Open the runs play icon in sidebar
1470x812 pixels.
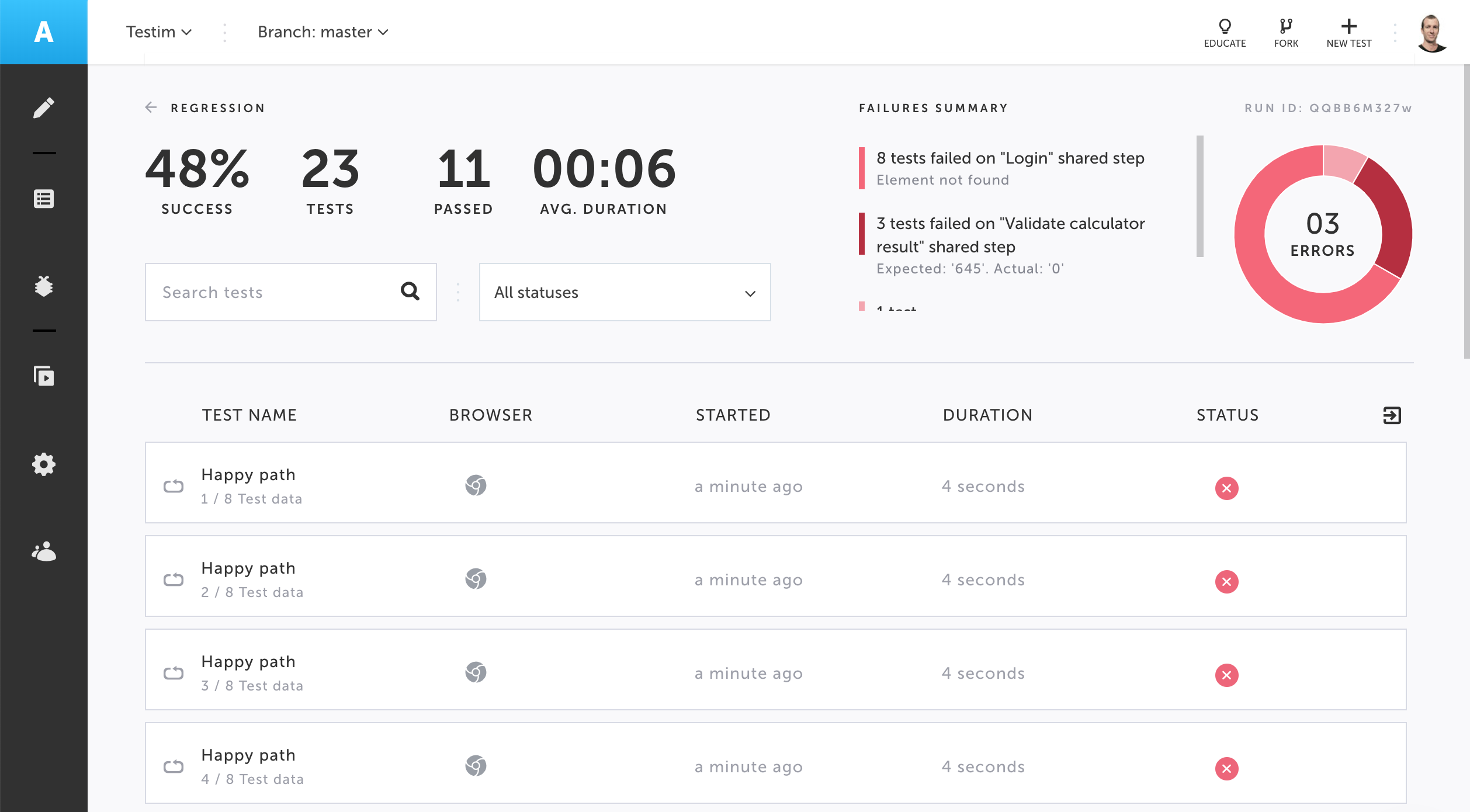44,376
